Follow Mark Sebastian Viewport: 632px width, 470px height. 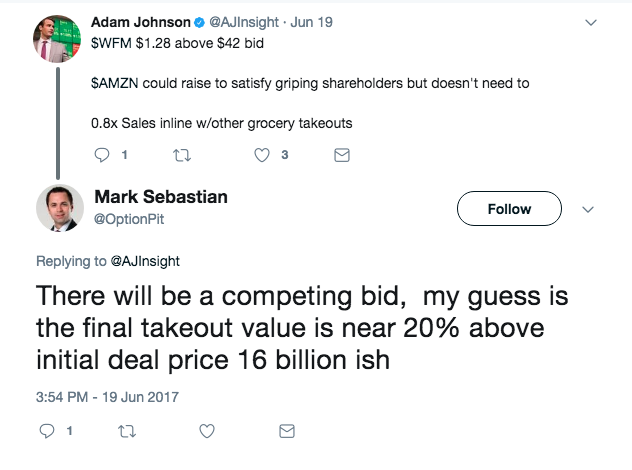pos(509,208)
